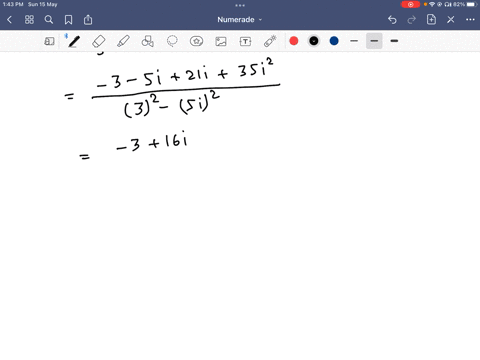Bookmark the current page
The width and height of the screenshot is (480, 360).
click(x=68, y=20)
